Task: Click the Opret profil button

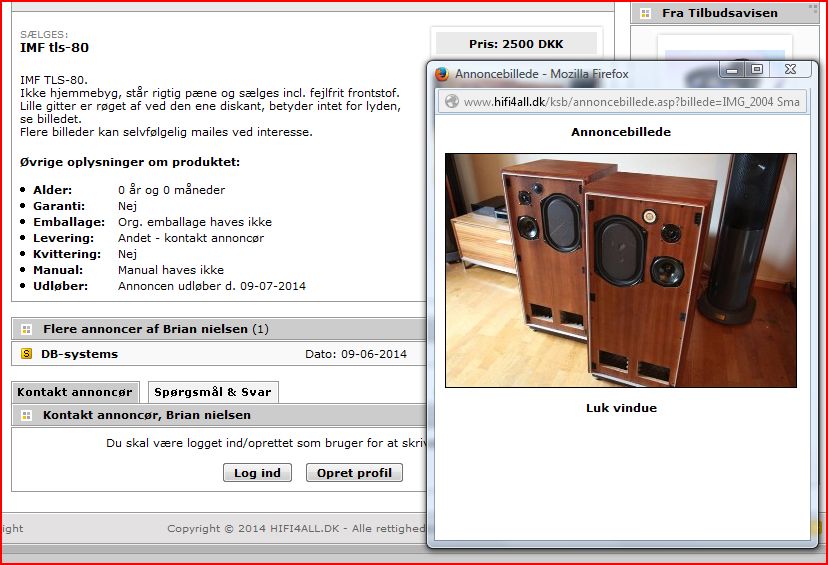Action: pyautogui.click(x=354, y=473)
